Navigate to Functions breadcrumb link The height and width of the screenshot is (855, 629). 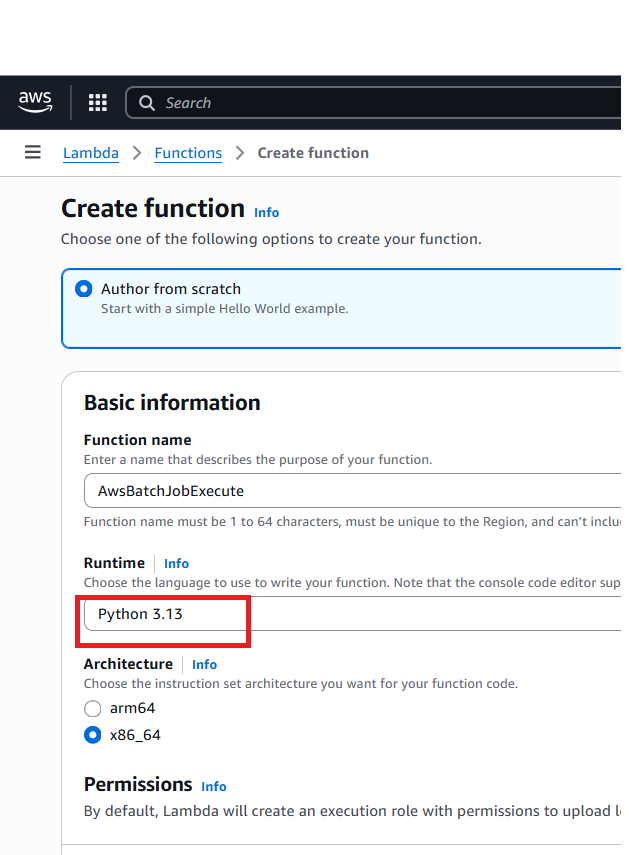tap(188, 153)
